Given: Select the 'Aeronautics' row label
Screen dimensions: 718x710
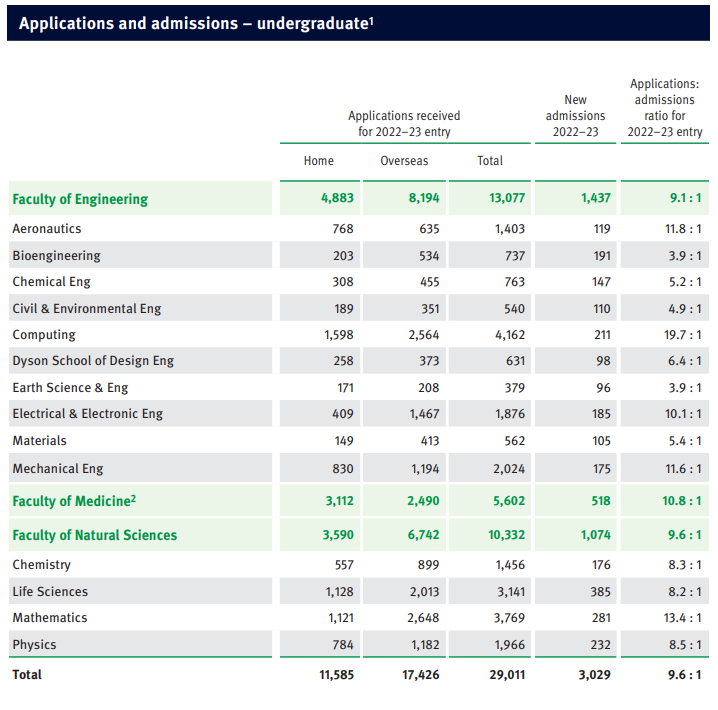Looking at the screenshot, I should (x=47, y=228).
